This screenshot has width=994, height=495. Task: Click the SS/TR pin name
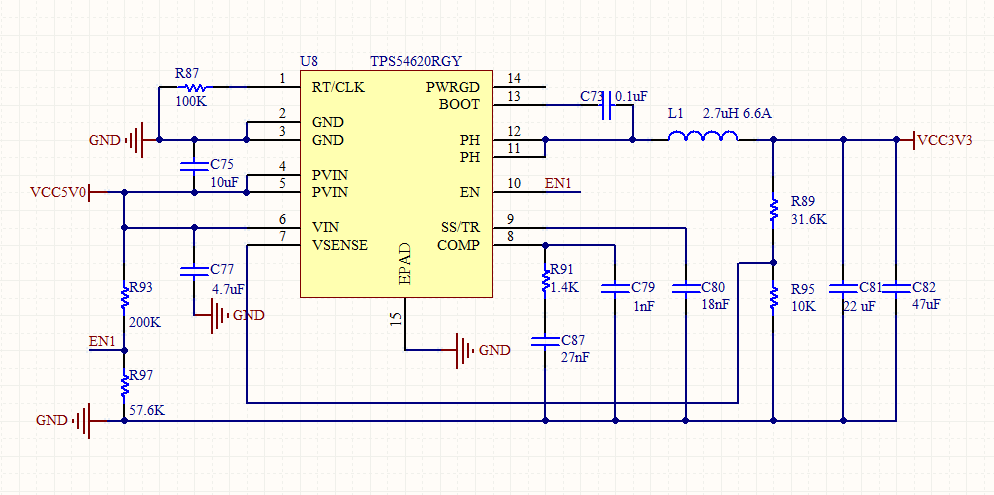pyautogui.click(x=460, y=228)
